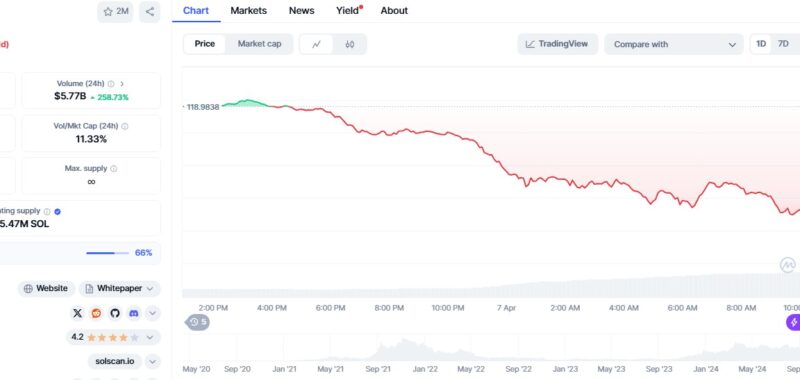800x380 pixels.
Task: Open the Compare with dropdown
Action: point(673,44)
